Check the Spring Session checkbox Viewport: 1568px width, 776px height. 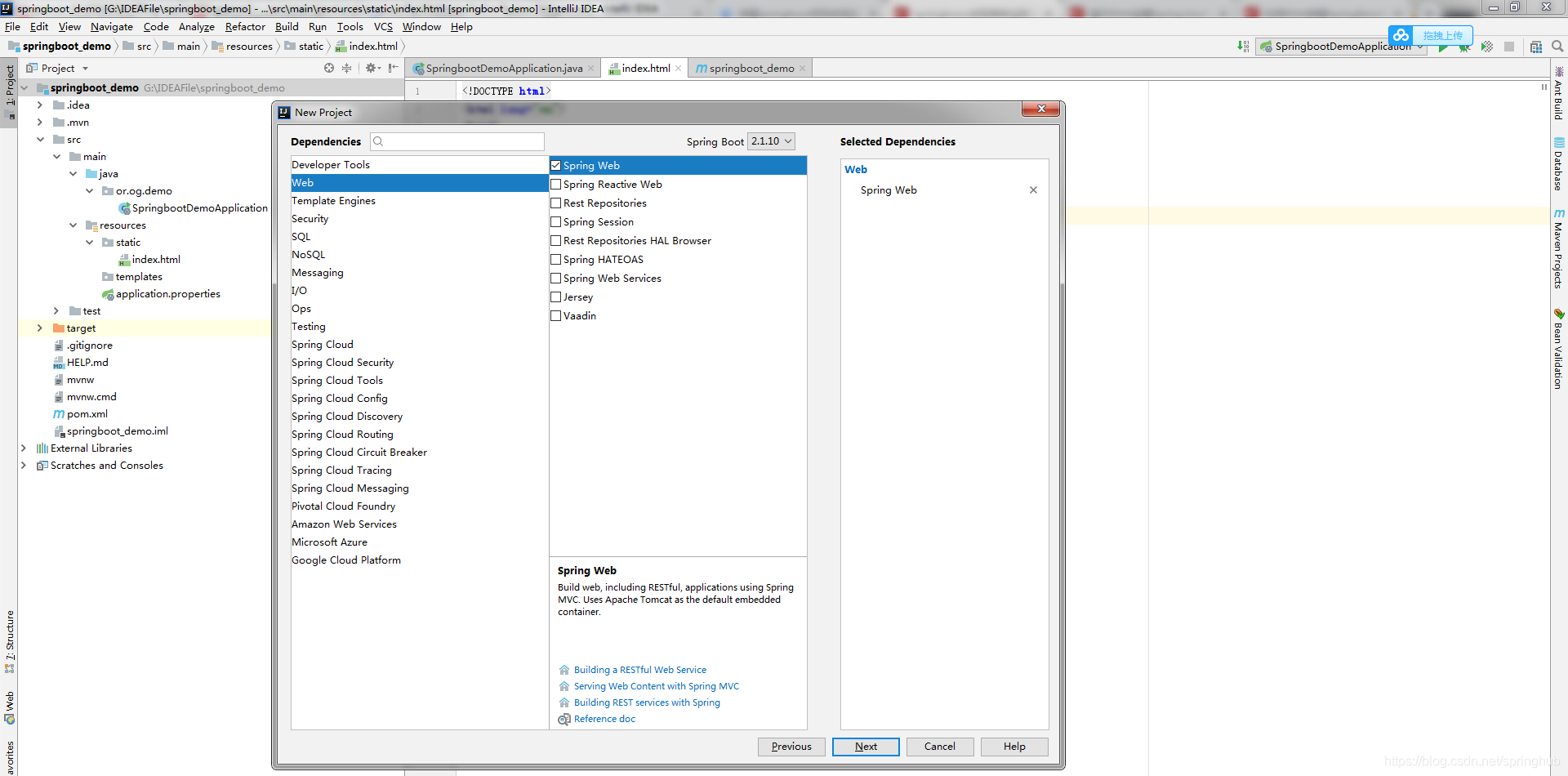[555, 222]
